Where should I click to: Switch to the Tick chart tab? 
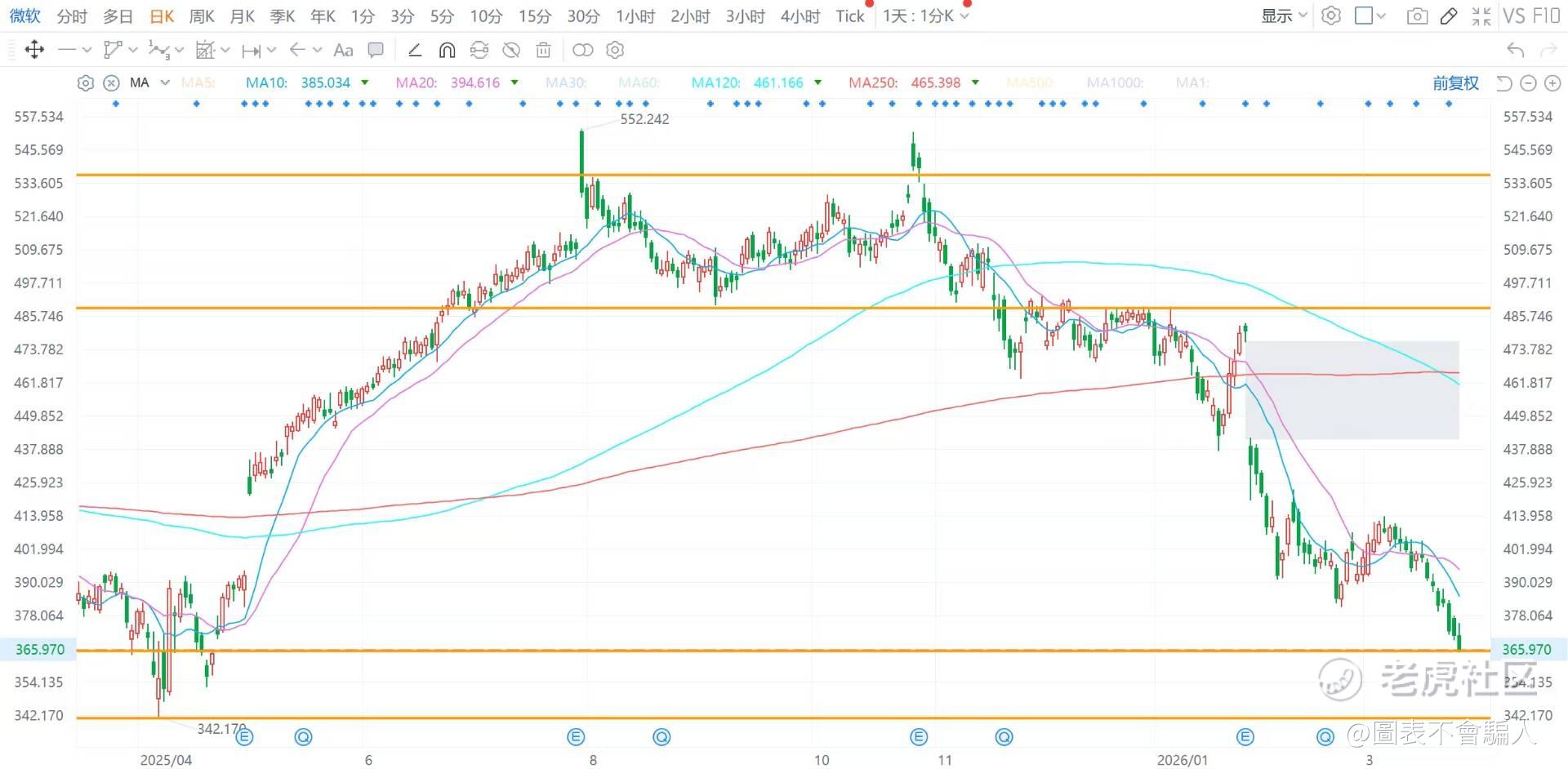point(849,16)
